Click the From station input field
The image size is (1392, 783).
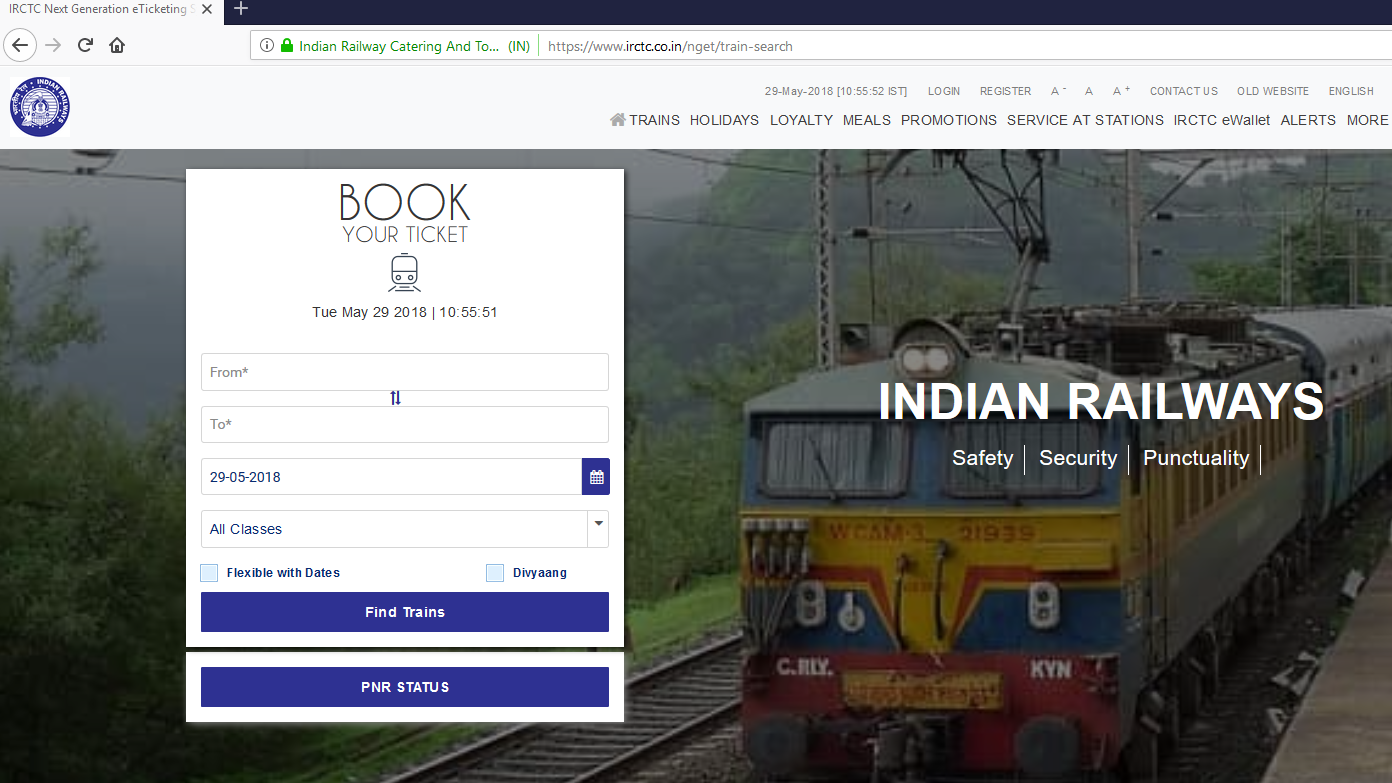point(405,372)
